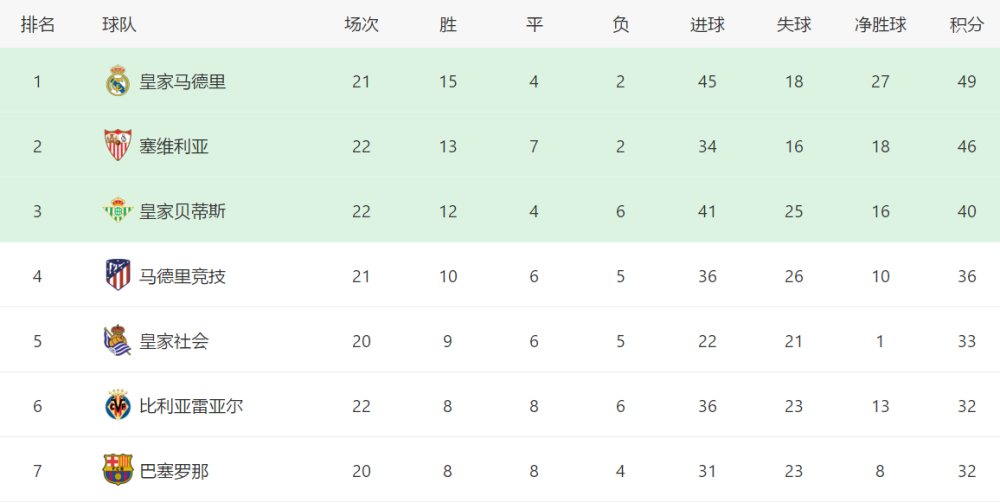1000x503 pixels.
Task: Click the Real Betis club crest
Action: (118, 210)
